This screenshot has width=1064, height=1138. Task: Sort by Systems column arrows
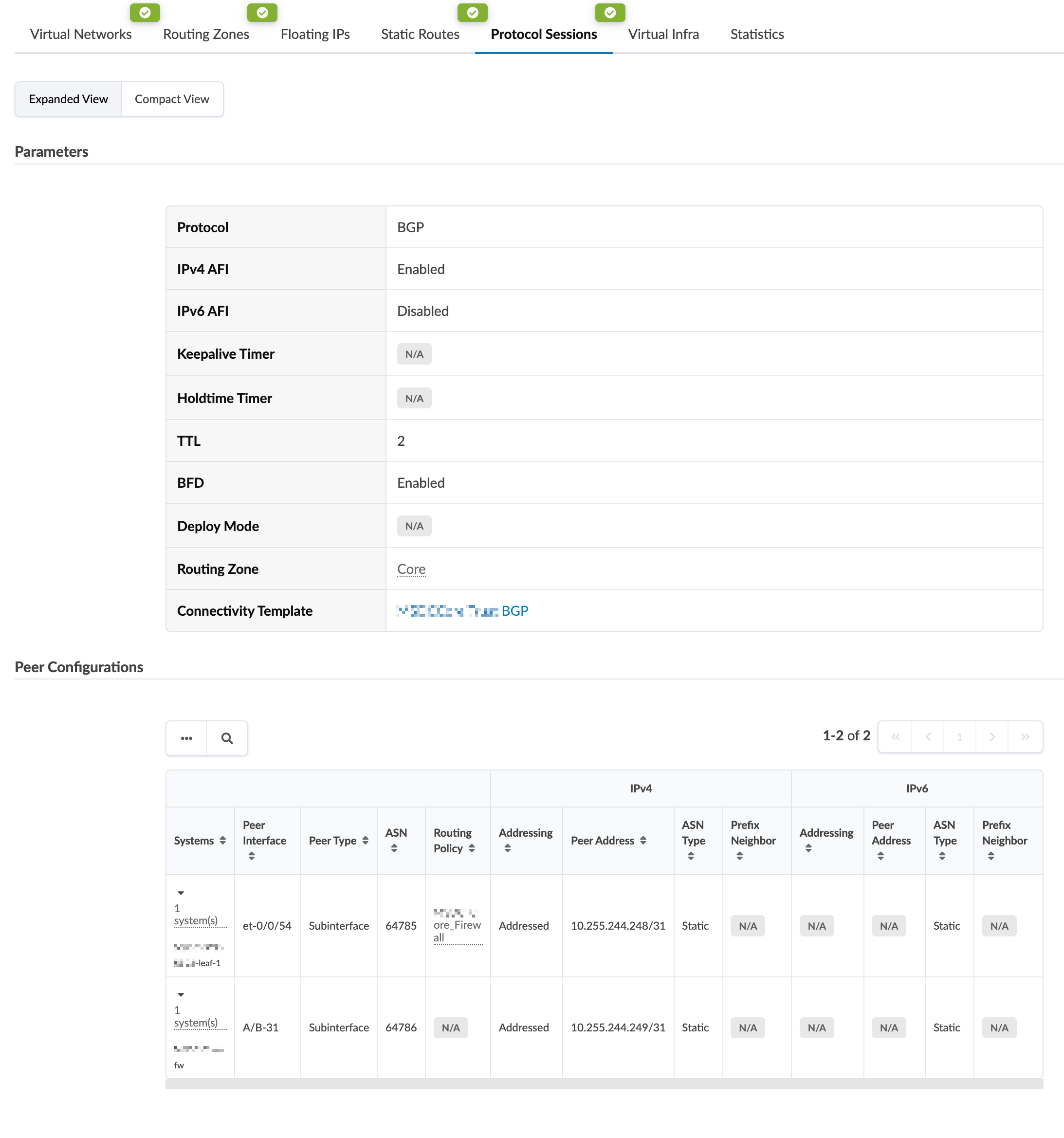coord(222,840)
